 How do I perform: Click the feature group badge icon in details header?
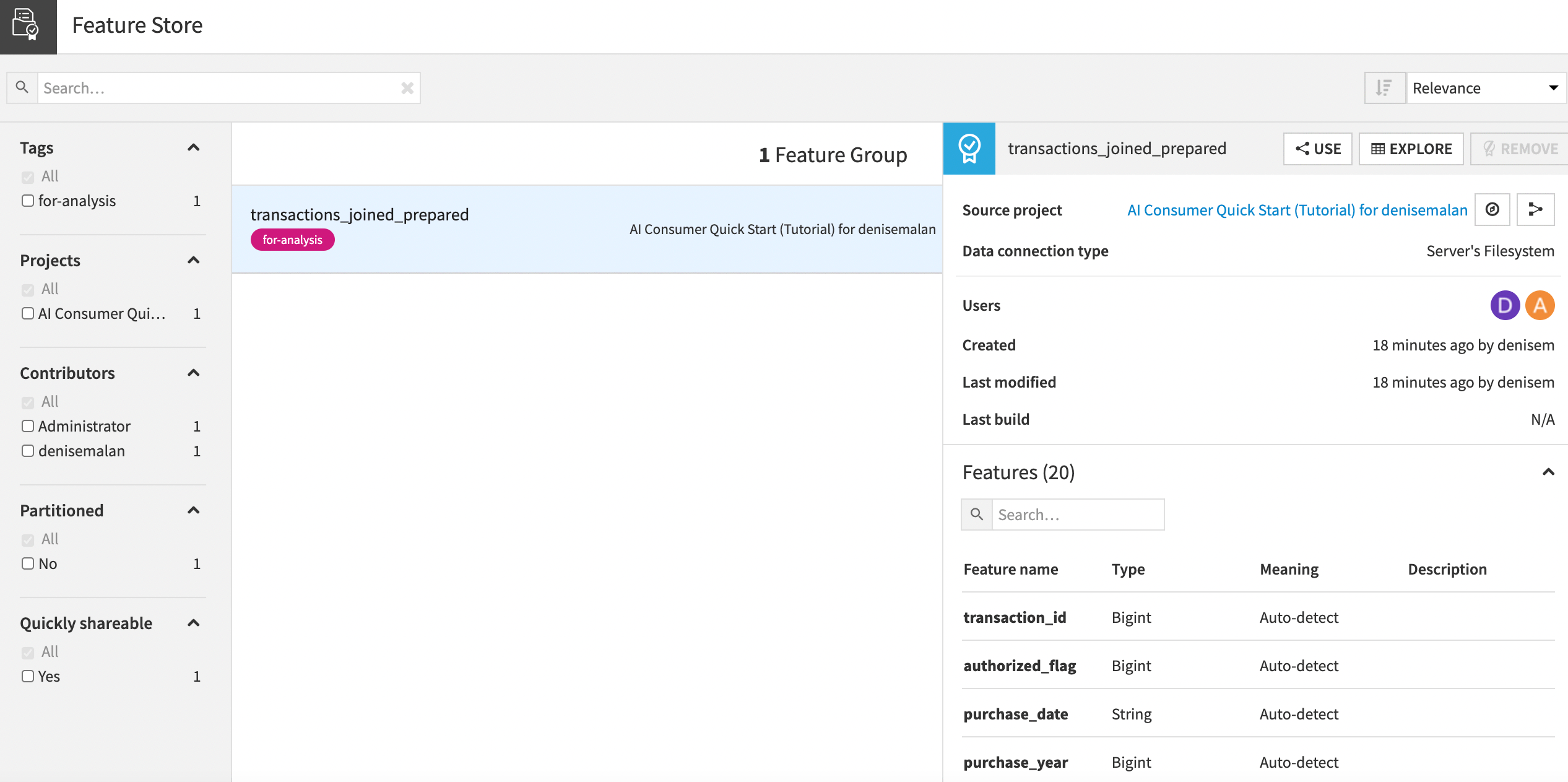969,149
